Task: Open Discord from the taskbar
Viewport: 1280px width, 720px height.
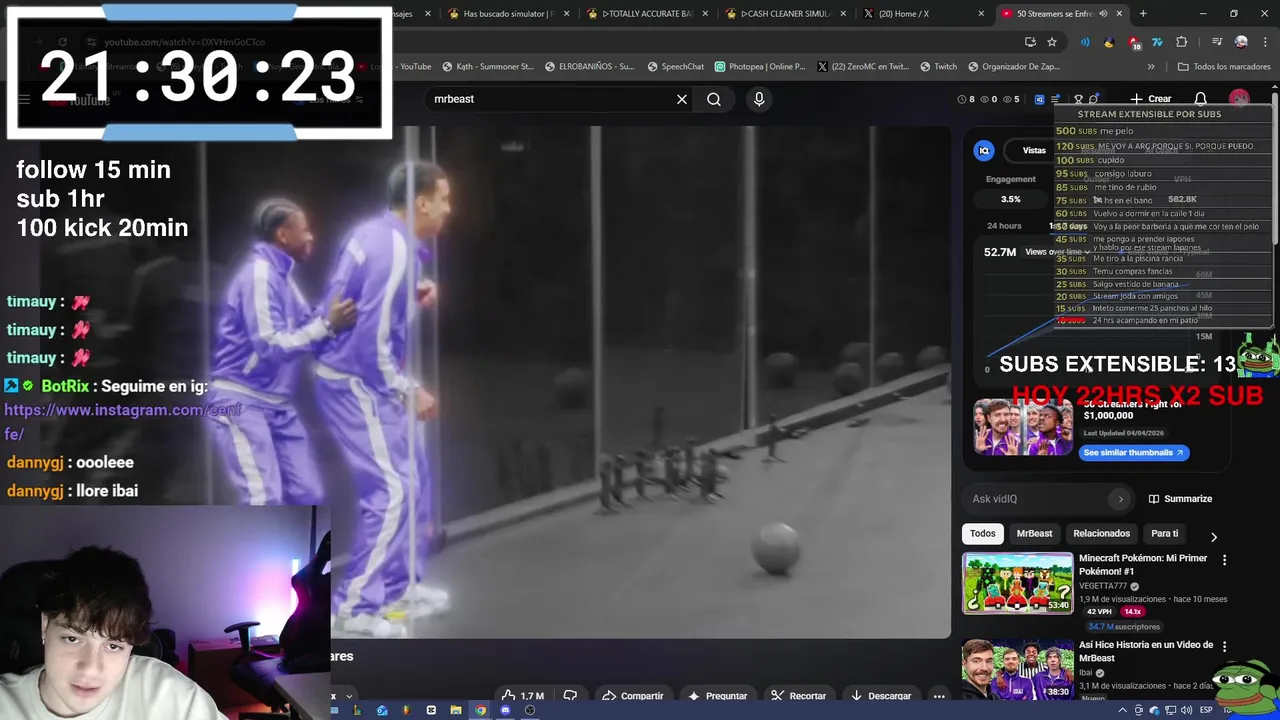Action: [x=505, y=710]
